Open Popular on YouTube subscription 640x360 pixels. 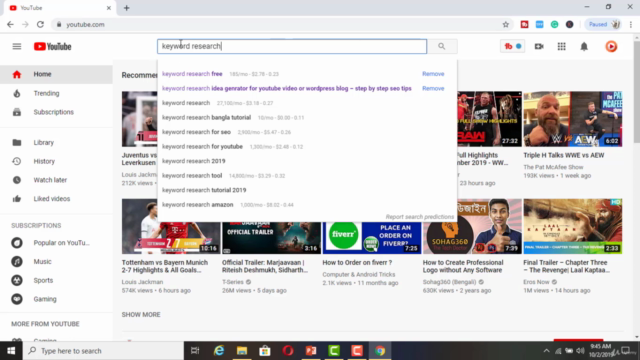pos(56,243)
